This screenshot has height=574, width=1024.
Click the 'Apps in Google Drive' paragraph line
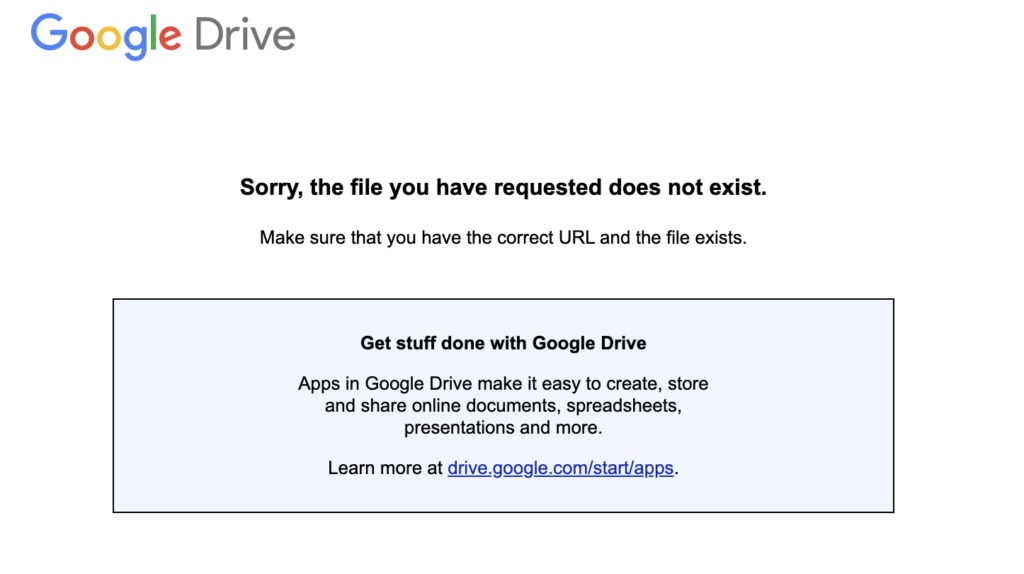pyautogui.click(x=503, y=384)
